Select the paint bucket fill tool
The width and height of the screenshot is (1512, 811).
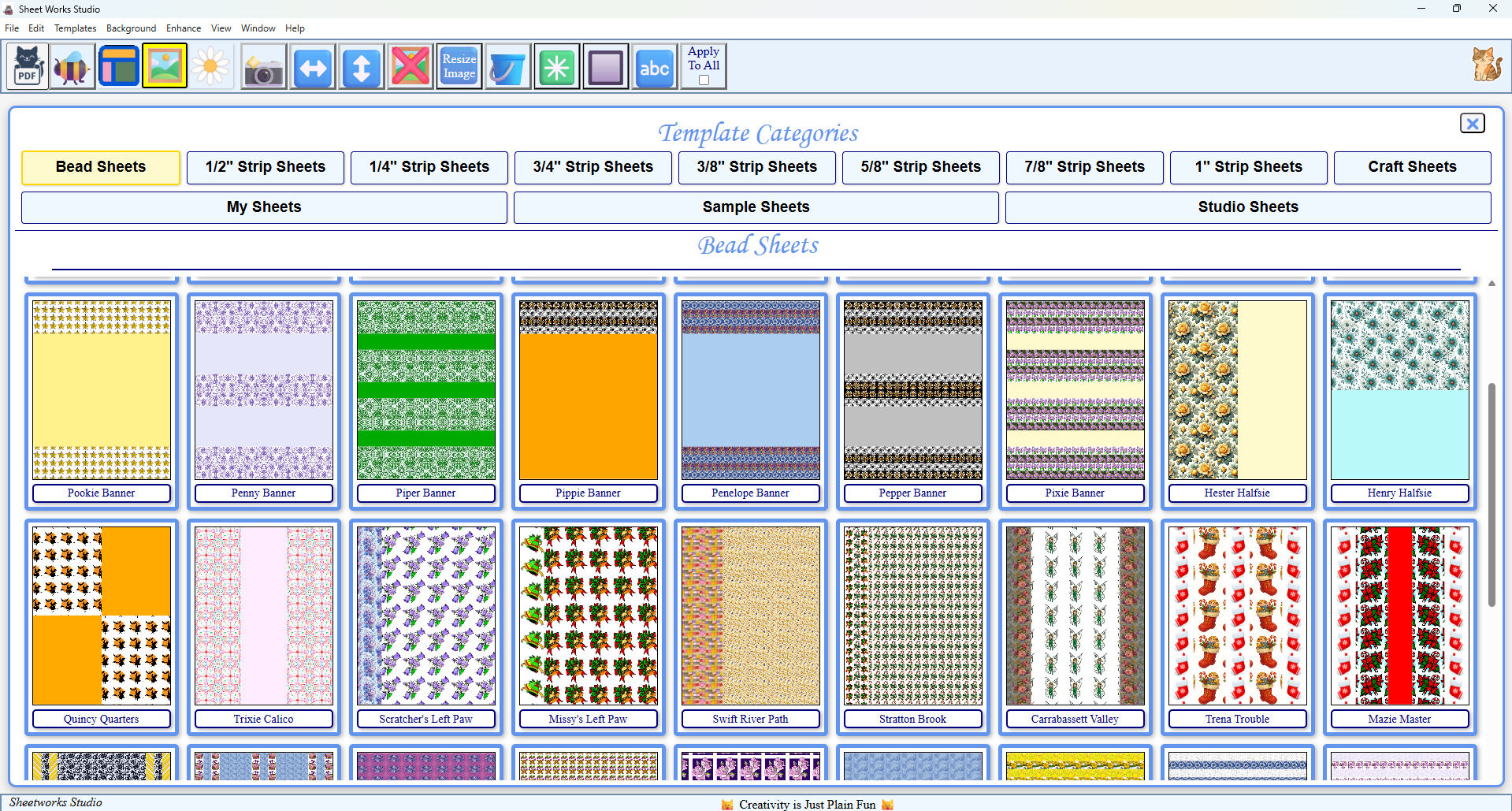(x=507, y=65)
